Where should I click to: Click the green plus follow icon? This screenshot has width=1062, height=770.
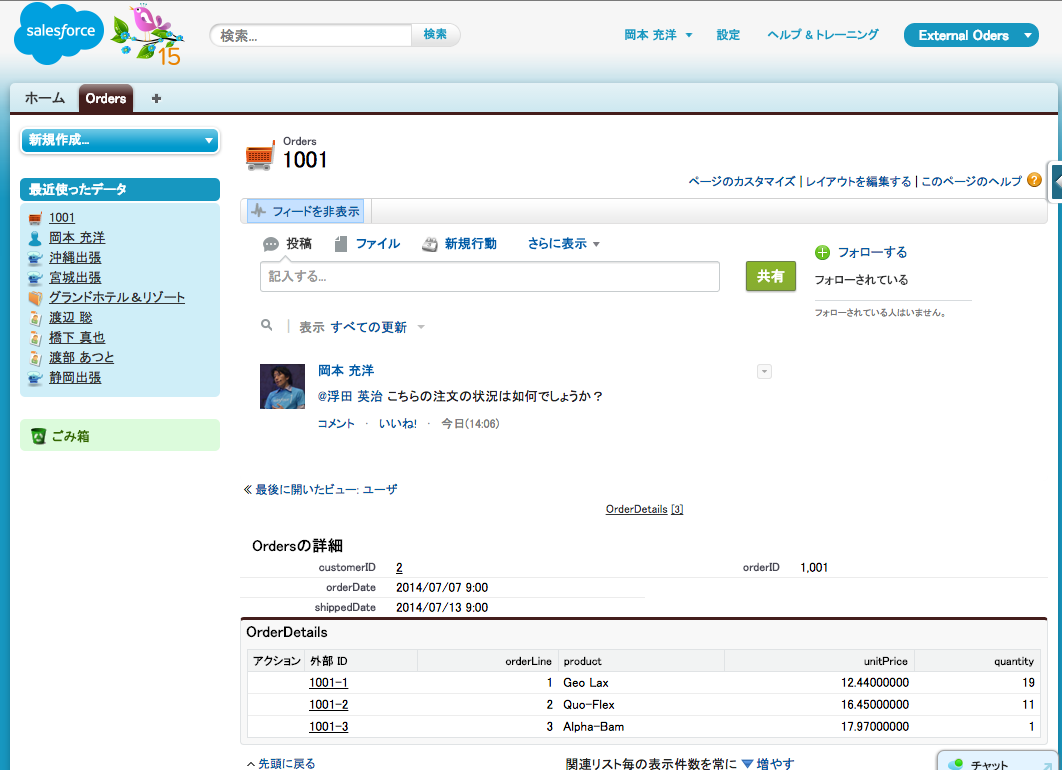(x=822, y=253)
